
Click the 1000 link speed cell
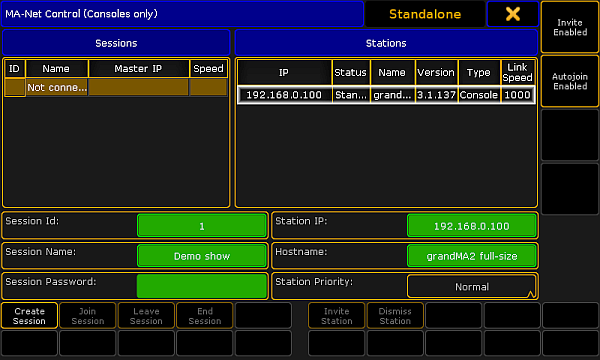[517, 95]
